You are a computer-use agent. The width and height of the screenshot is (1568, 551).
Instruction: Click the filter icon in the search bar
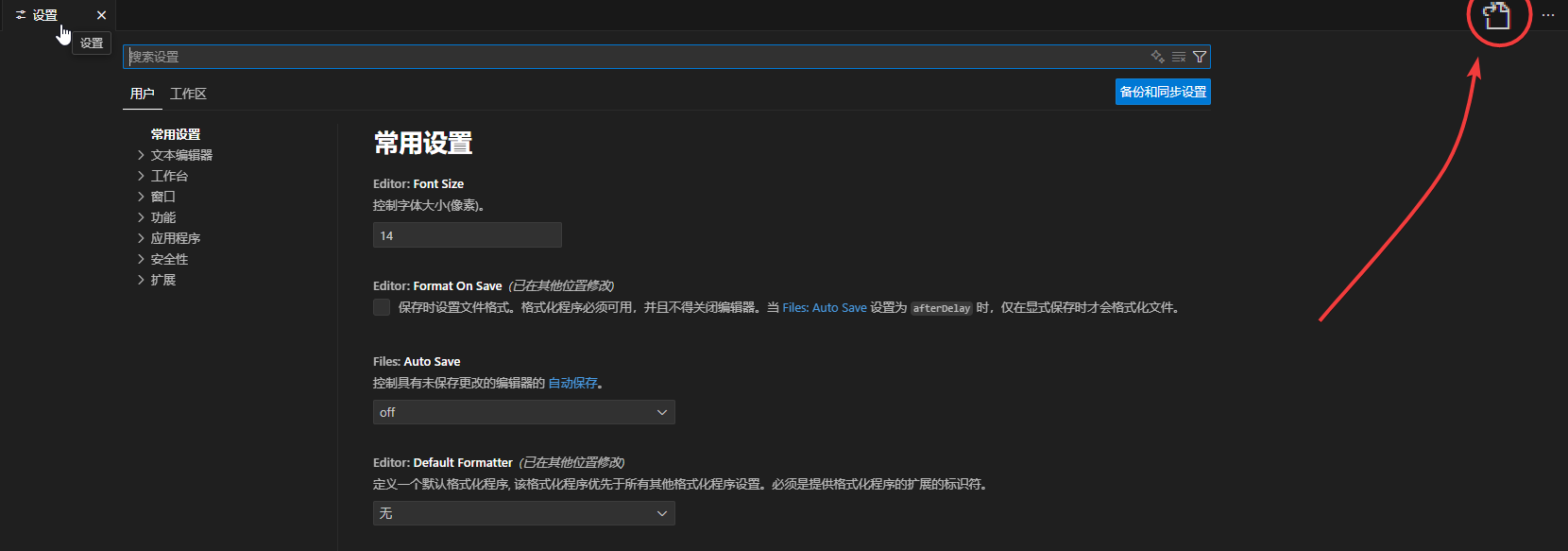point(1200,57)
